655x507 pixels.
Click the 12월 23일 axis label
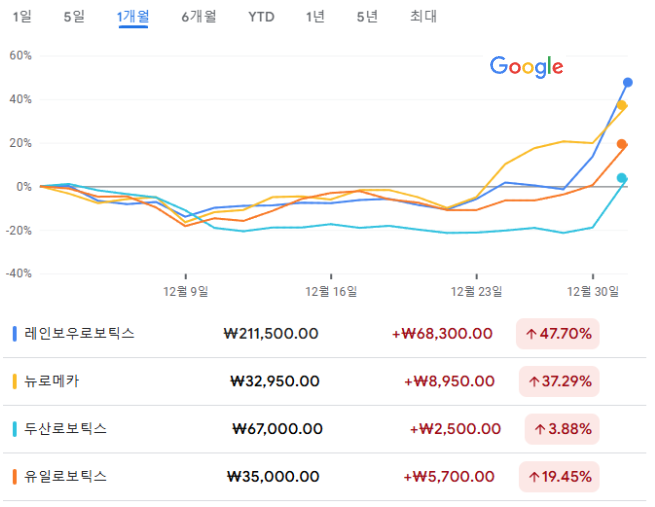point(476,291)
